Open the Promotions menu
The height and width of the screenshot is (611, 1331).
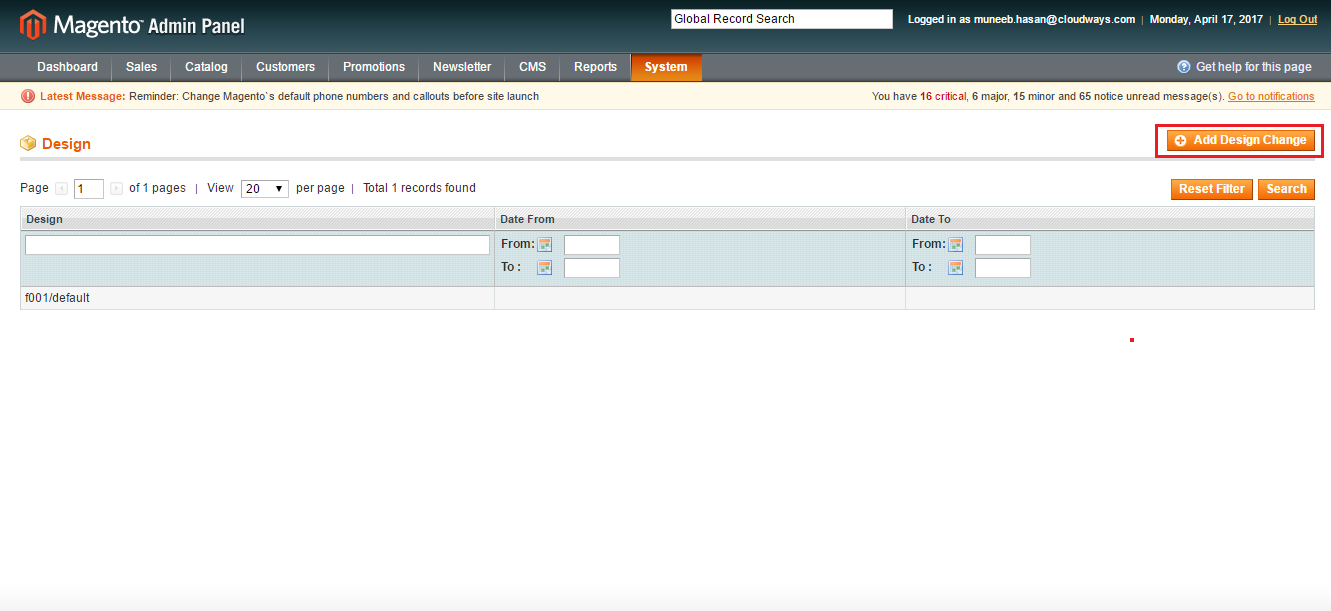pos(374,67)
